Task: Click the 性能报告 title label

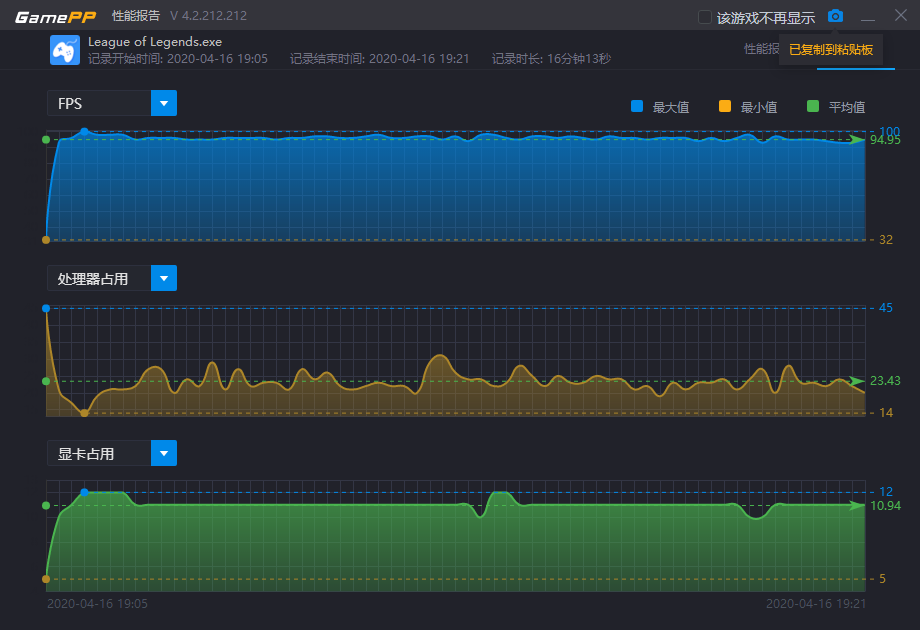Action: pos(135,16)
